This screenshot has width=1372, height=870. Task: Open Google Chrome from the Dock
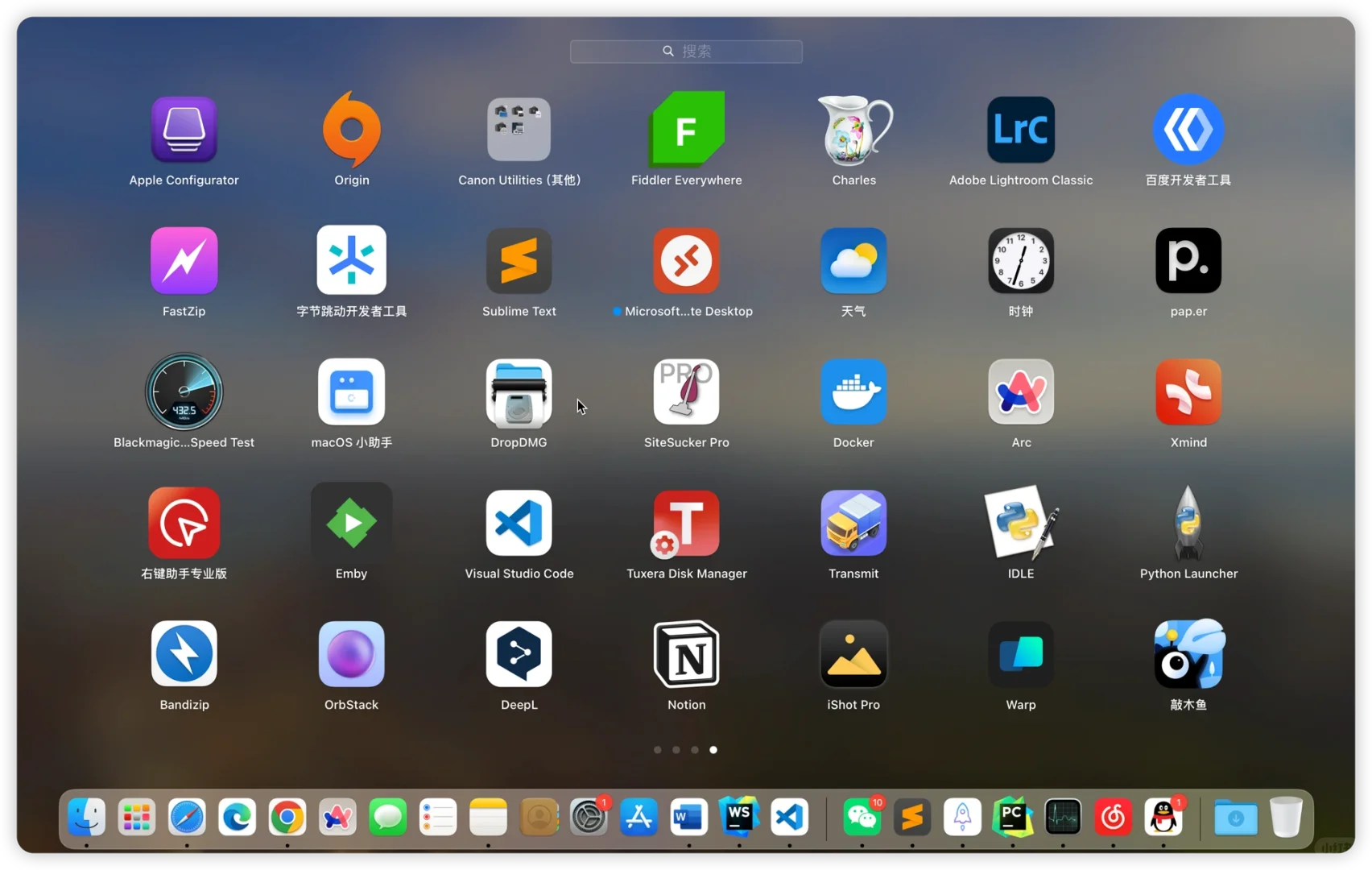coord(287,818)
